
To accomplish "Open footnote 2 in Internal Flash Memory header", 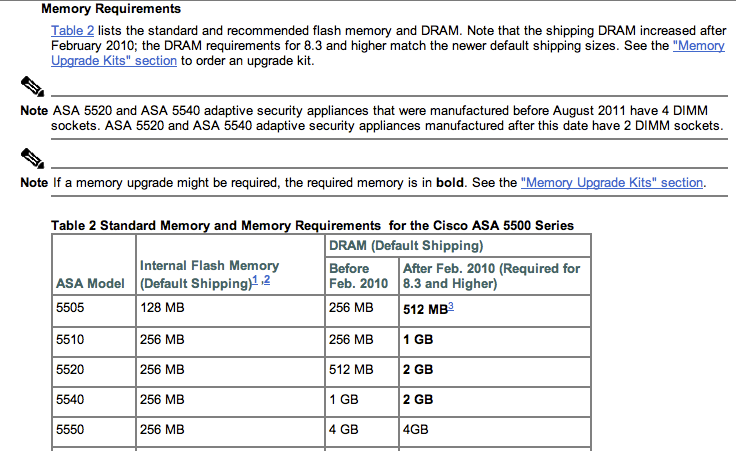I will tap(267, 281).
